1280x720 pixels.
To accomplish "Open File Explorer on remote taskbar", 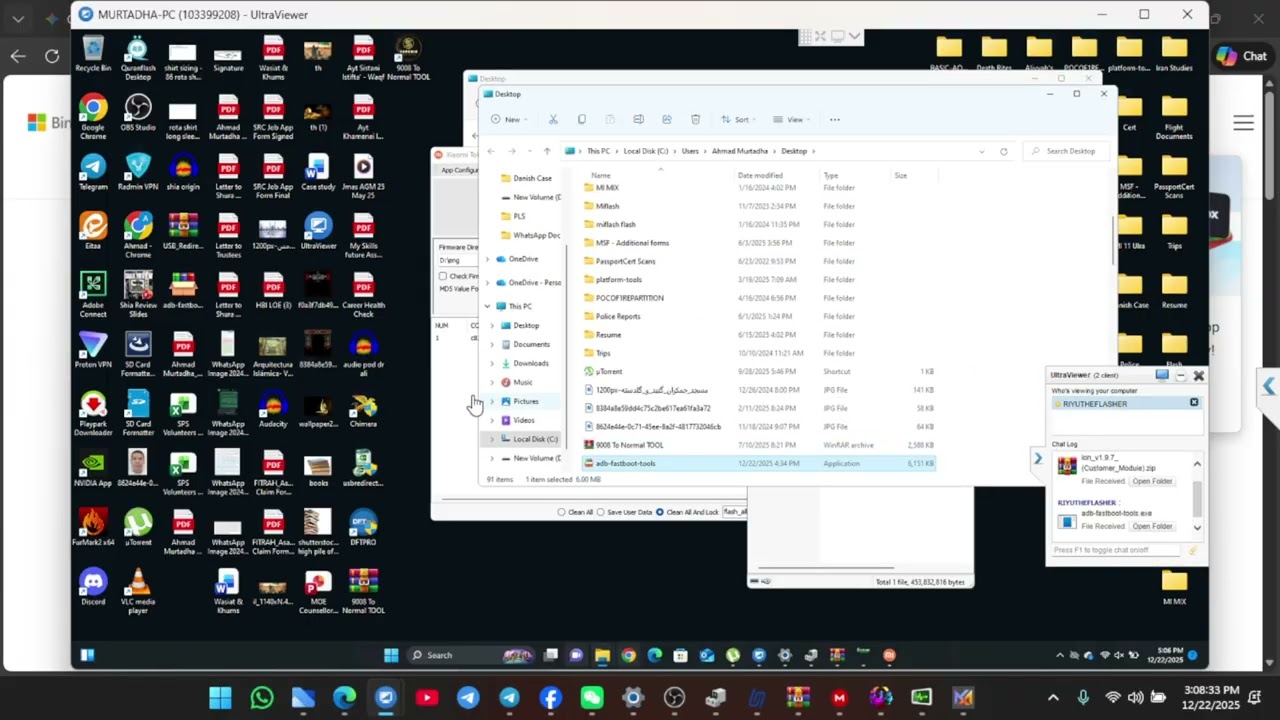I will coord(602,655).
